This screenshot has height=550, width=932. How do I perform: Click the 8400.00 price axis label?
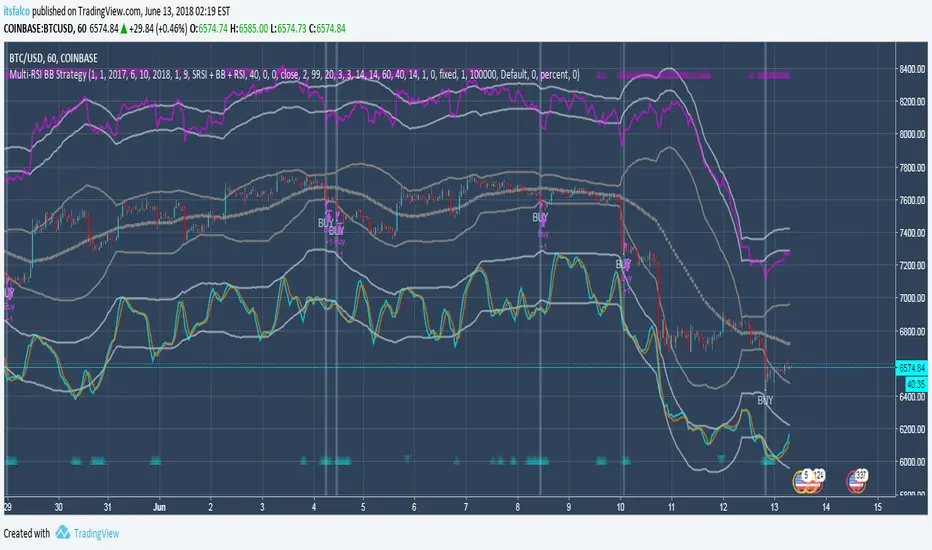pyautogui.click(x=912, y=69)
